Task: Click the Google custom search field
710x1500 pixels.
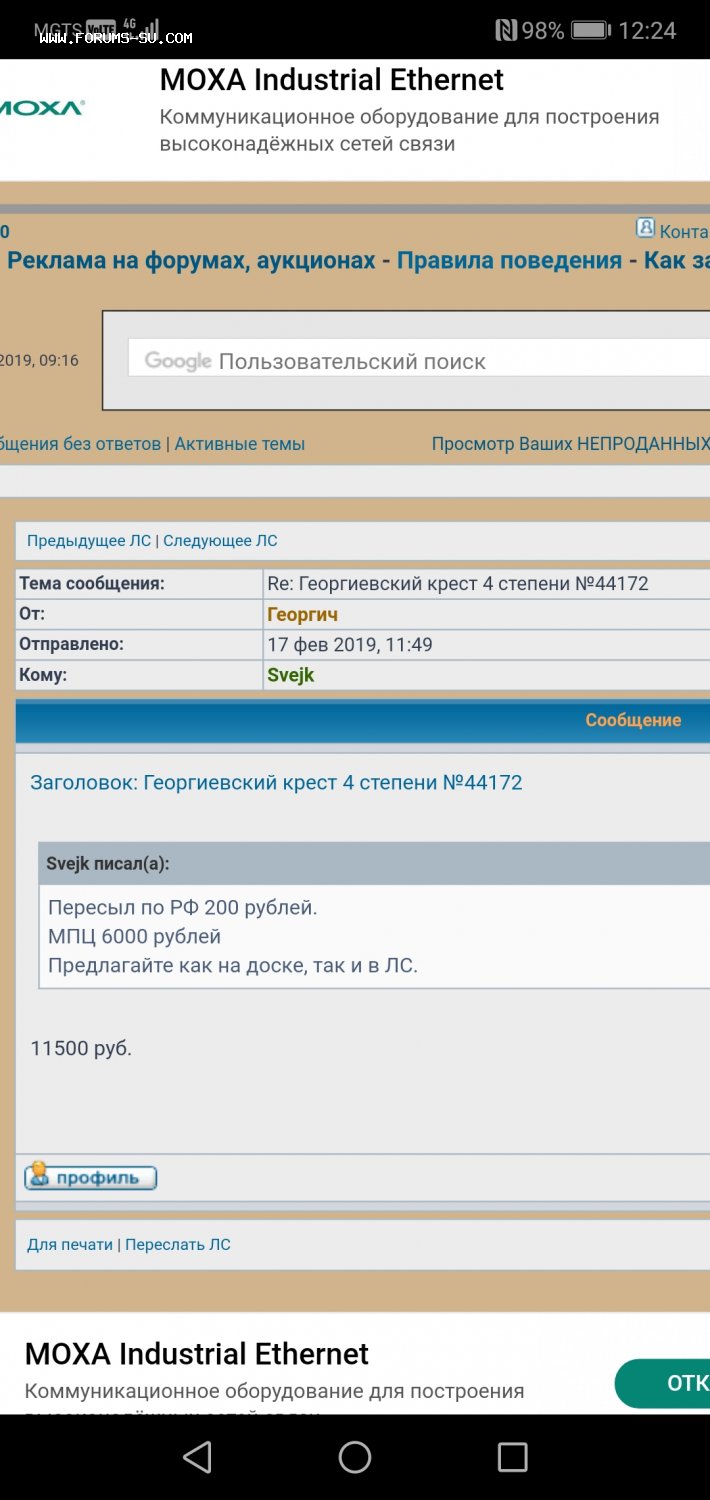Action: tap(420, 361)
